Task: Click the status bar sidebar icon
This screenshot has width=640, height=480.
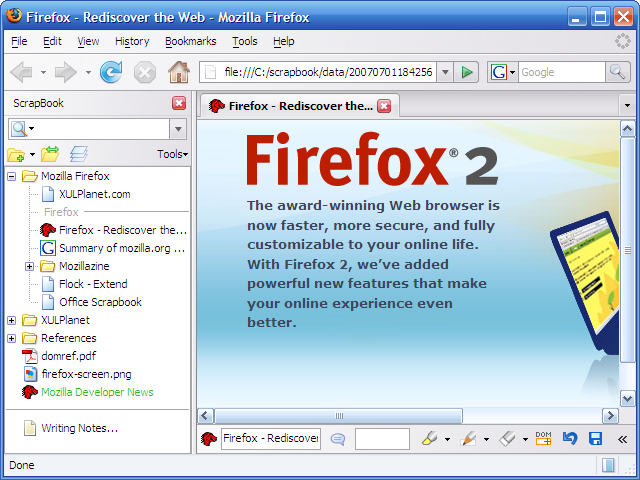Action: pos(608,465)
